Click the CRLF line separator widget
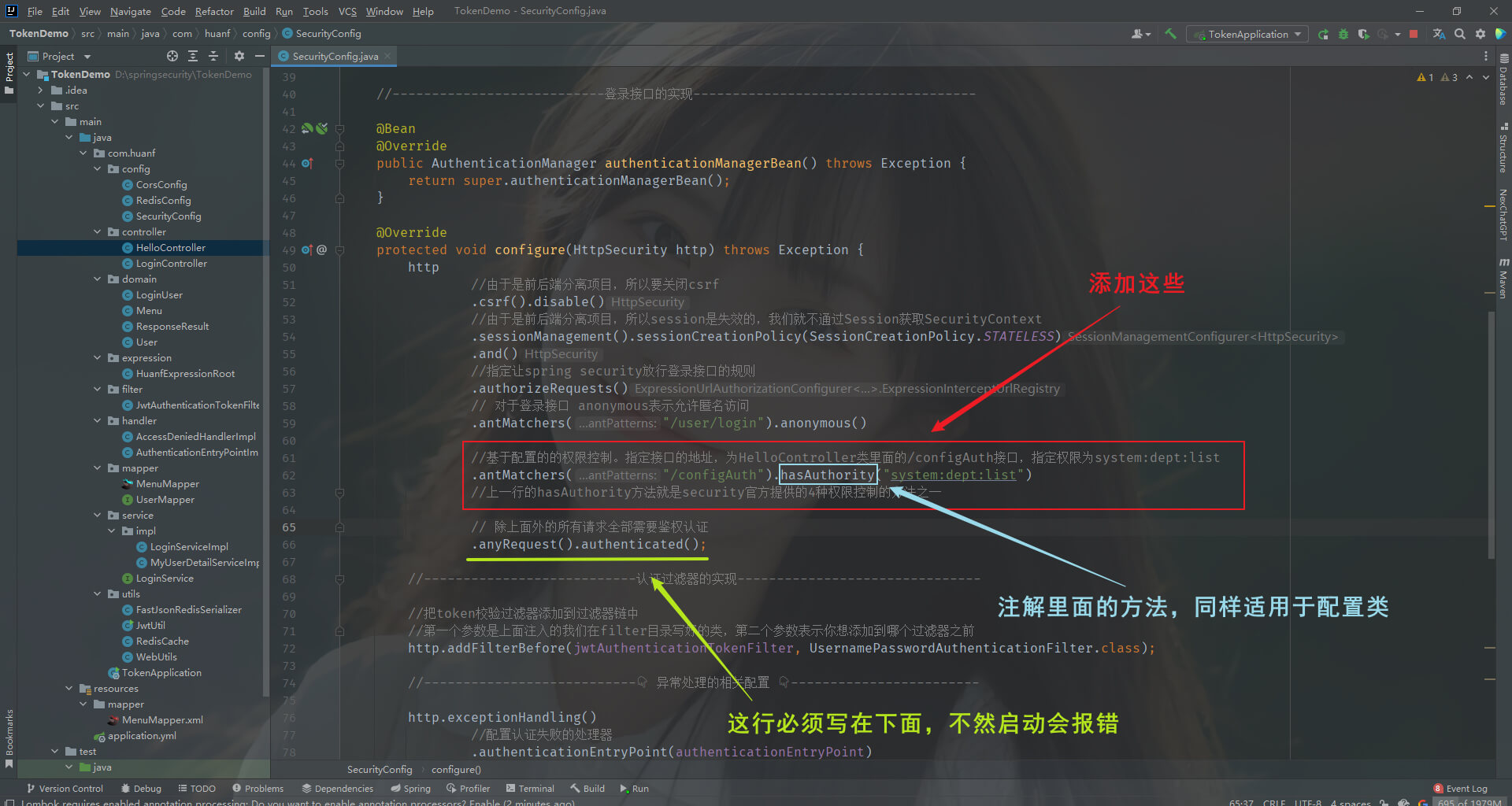This screenshot has width=1512, height=806. pos(1274,802)
